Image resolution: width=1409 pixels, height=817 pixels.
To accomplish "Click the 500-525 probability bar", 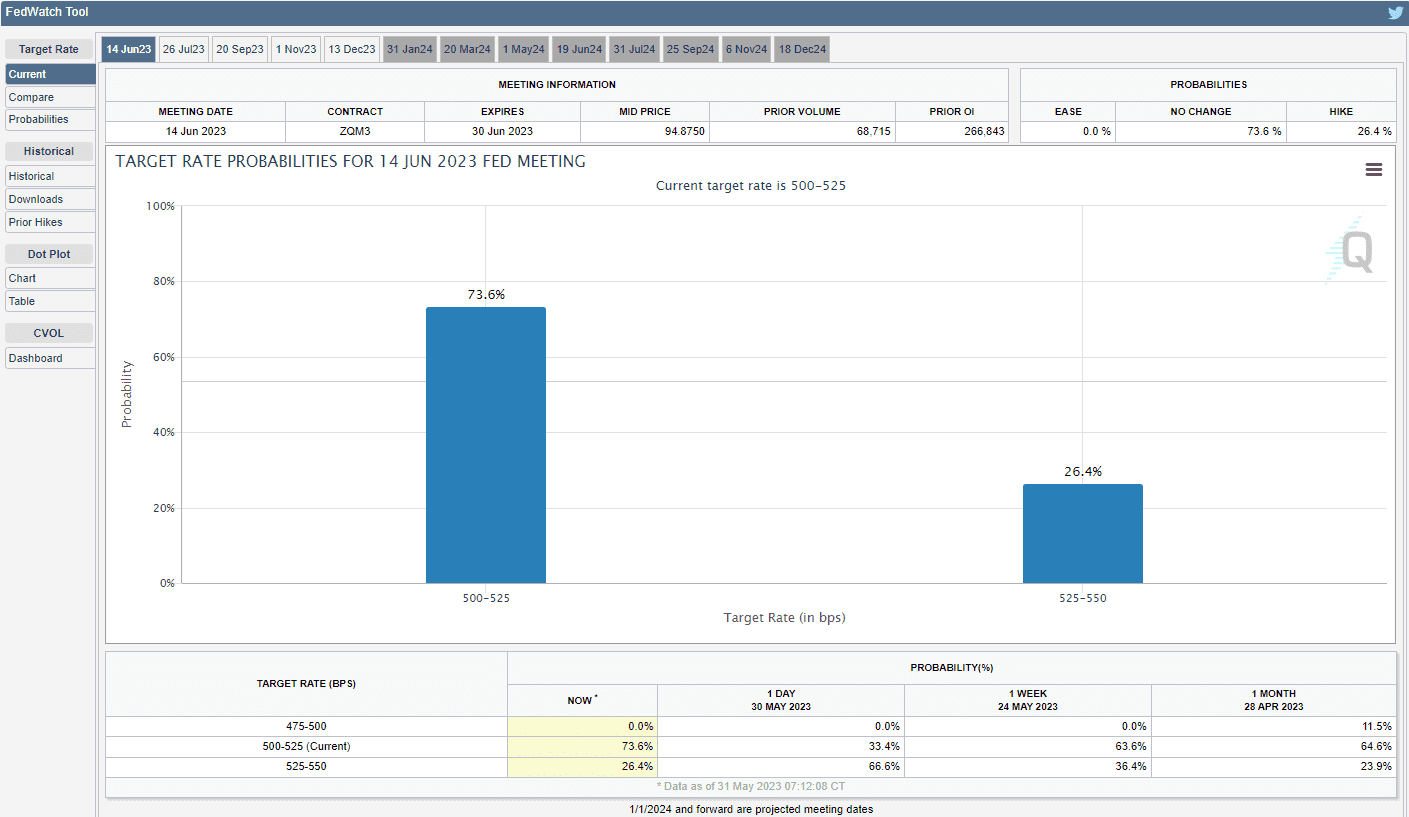I will coord(486,445).
